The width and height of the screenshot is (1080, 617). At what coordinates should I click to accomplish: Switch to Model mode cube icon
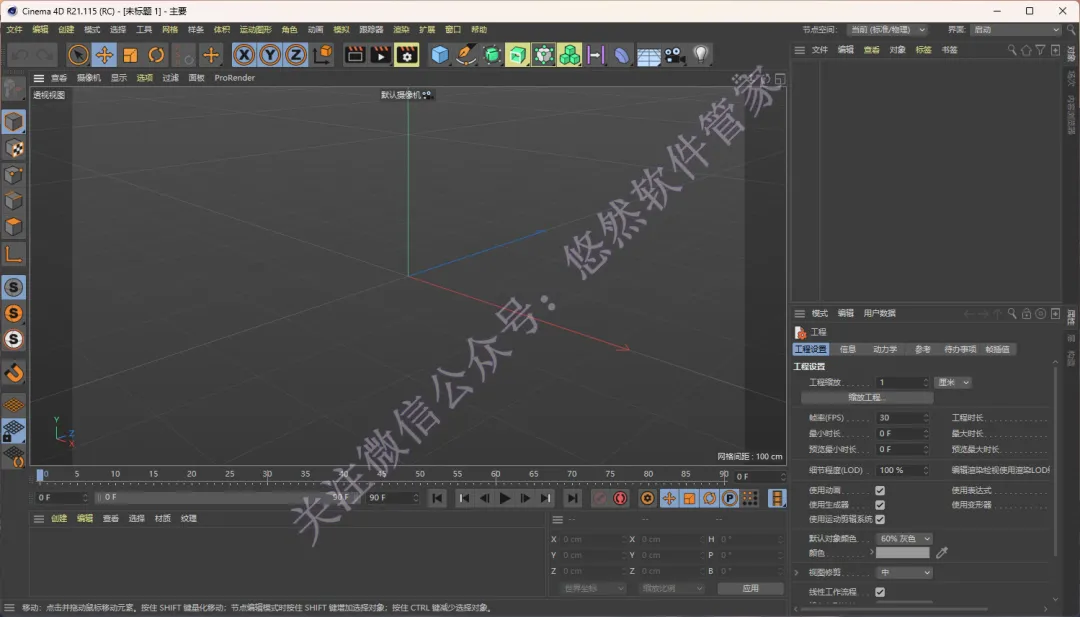pos(13,122)
